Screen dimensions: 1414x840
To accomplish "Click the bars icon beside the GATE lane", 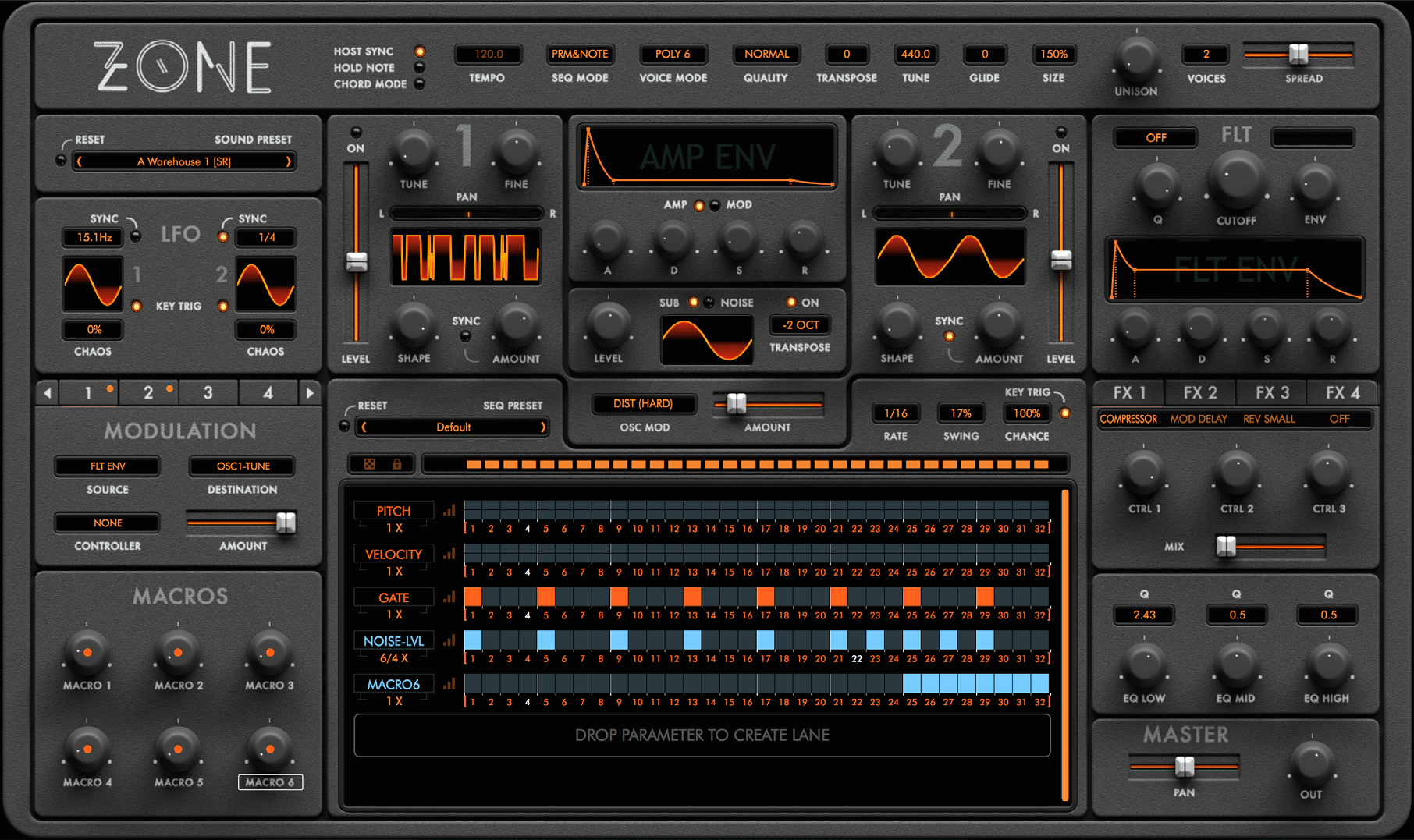I will [449, 597].
